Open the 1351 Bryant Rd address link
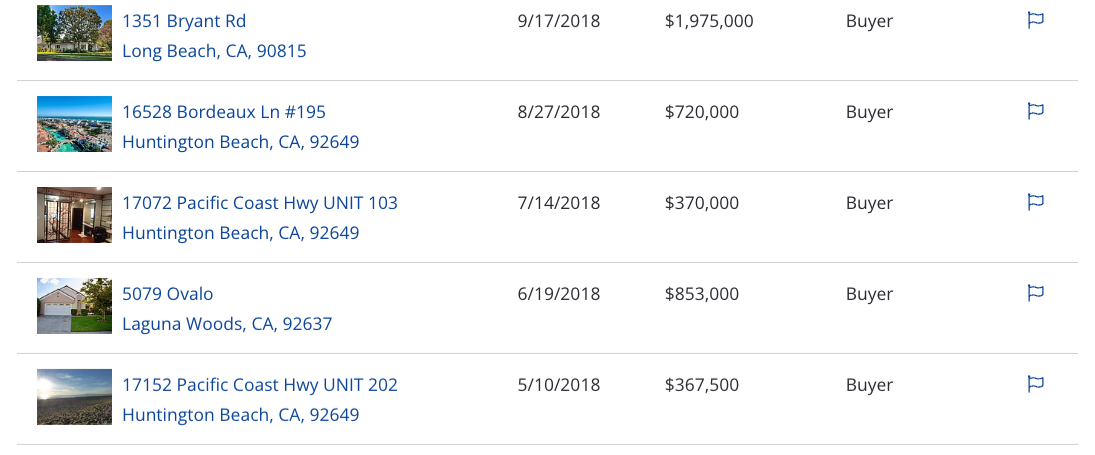Screen dimensions: 1095x455 [184, 21]
